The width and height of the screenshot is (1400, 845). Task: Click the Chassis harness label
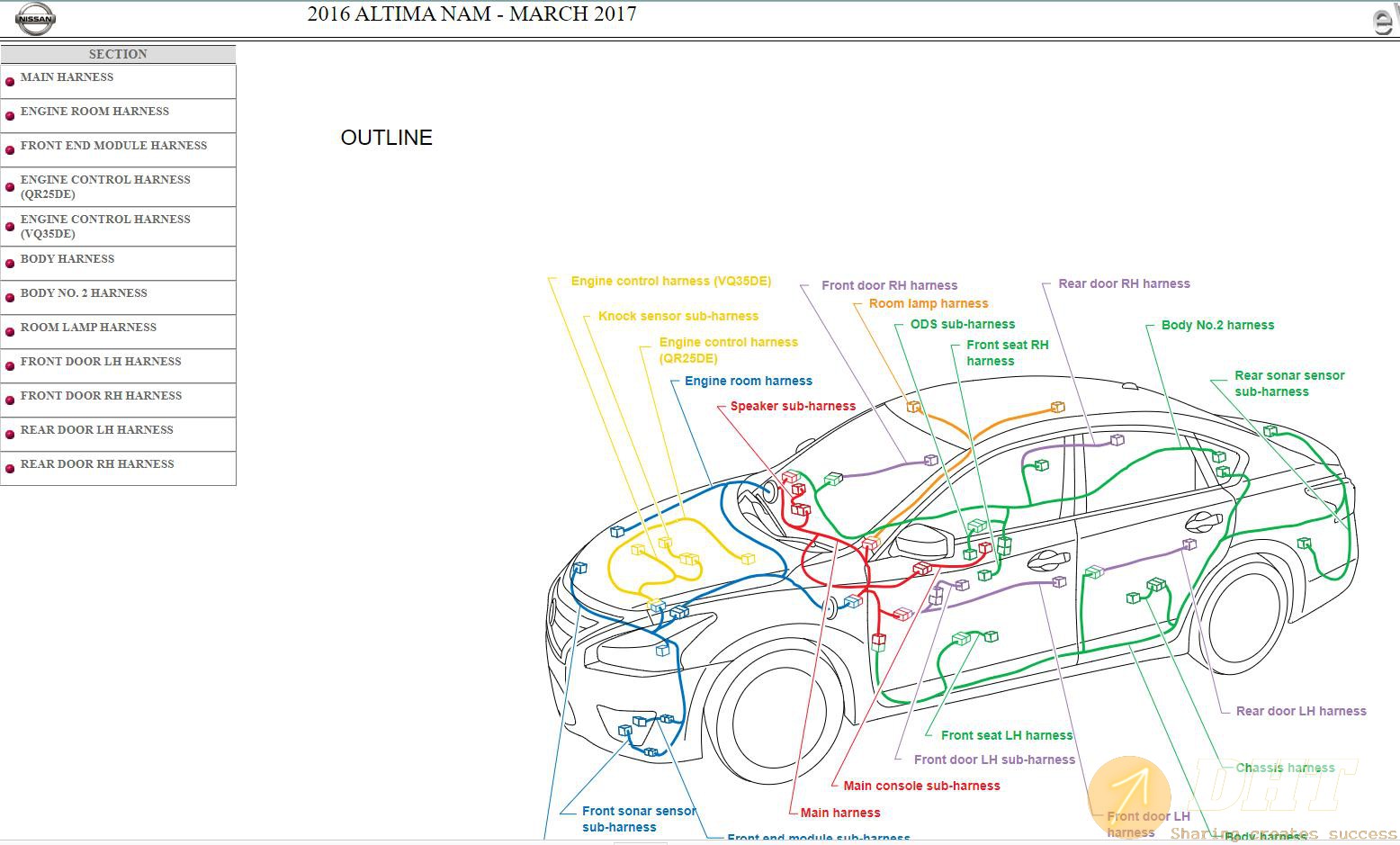pyautogui.click(x=1285, y=769)
